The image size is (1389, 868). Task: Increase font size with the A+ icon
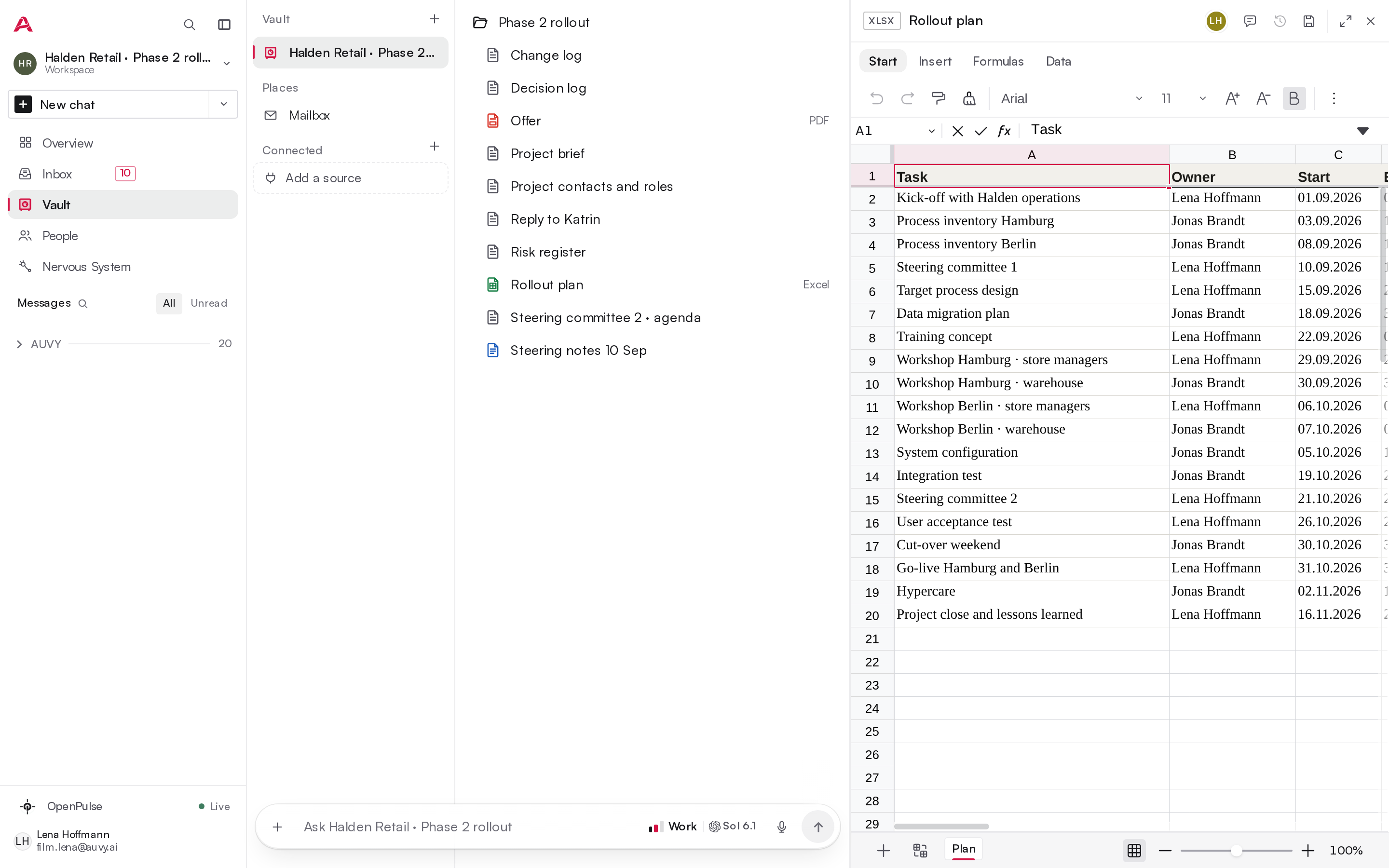1232,98
